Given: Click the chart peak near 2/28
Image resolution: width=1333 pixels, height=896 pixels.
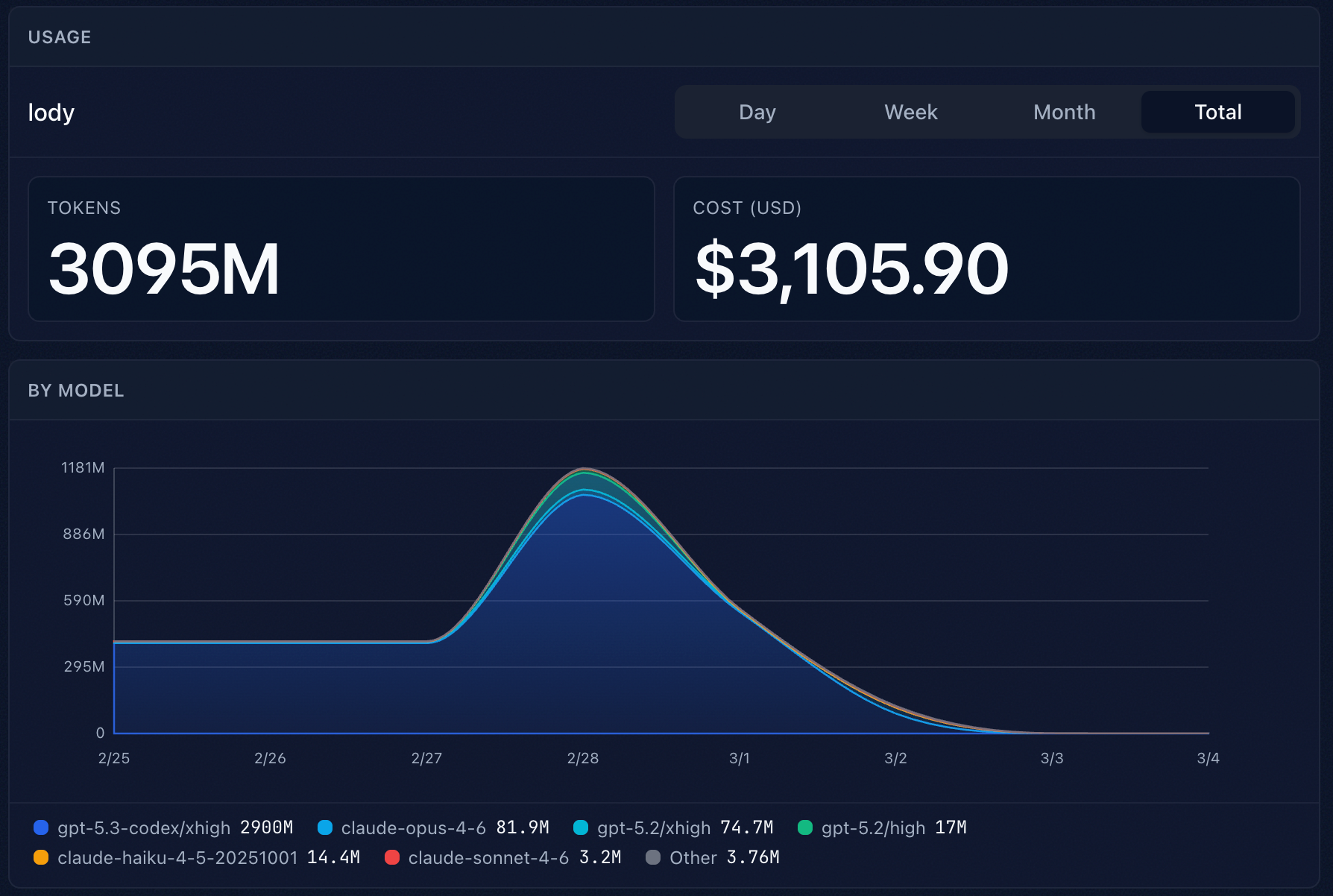Looking at the screenshot, I should [x=584, y=471].
